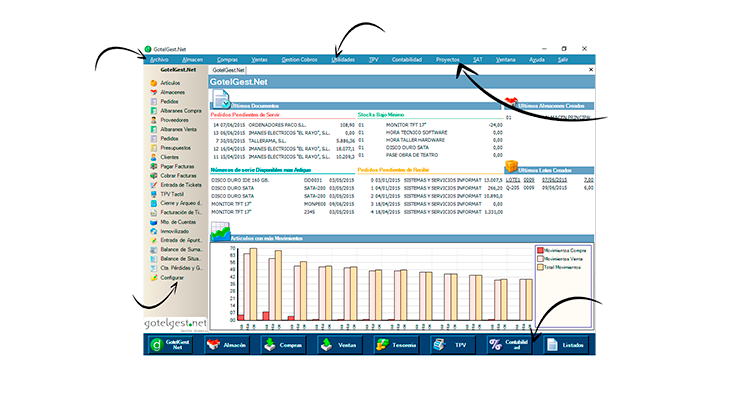Screen dimensions: 736x400
Task: Click the Últimos Lotes Creados box icon
Action: 511,166
